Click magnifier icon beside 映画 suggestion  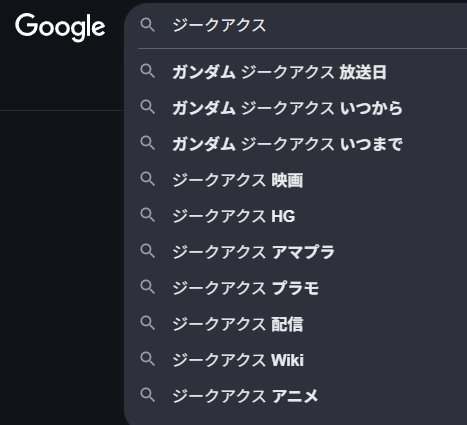(x=148, y=179)
